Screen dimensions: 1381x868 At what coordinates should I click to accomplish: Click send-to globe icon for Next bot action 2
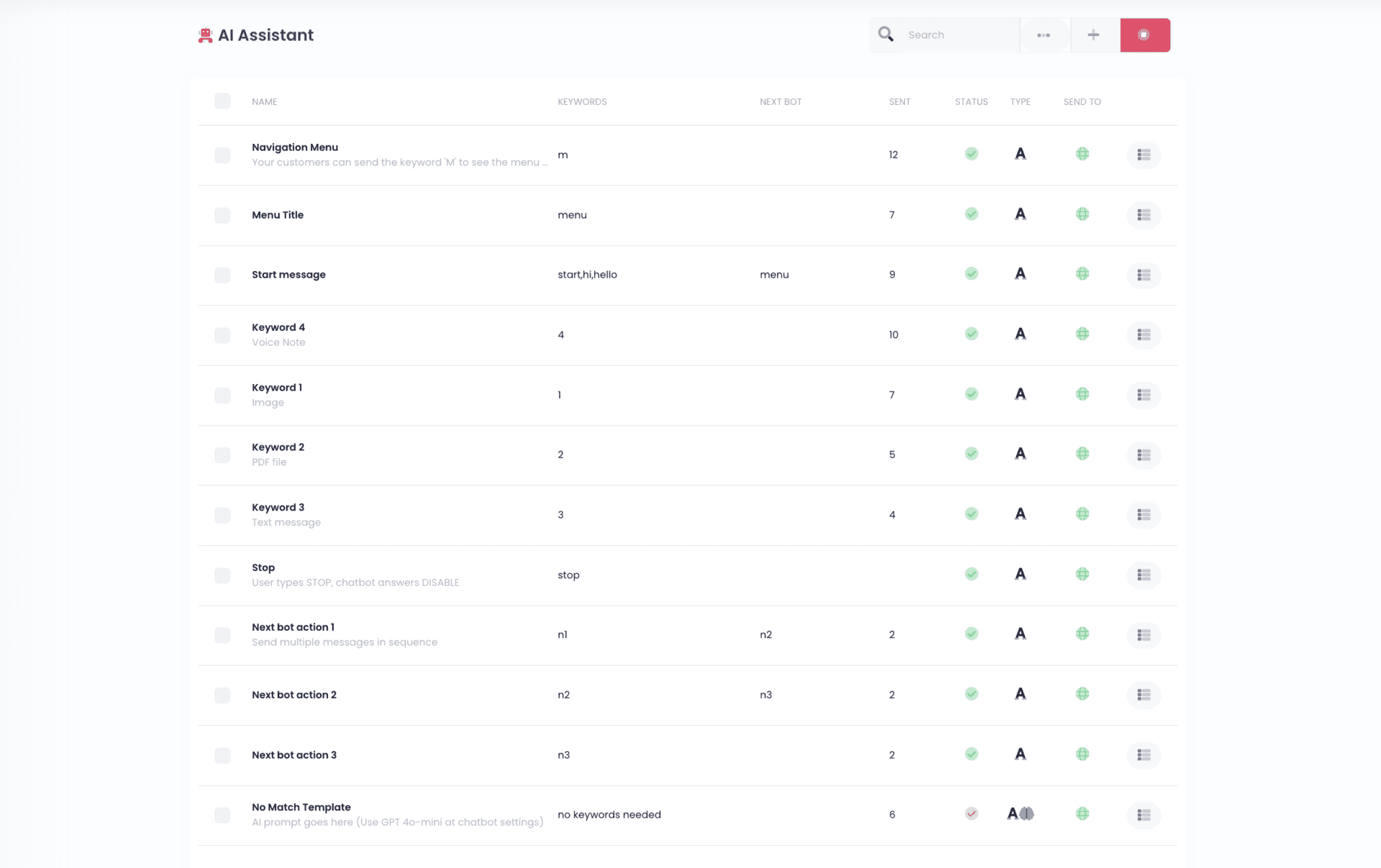1082,694
